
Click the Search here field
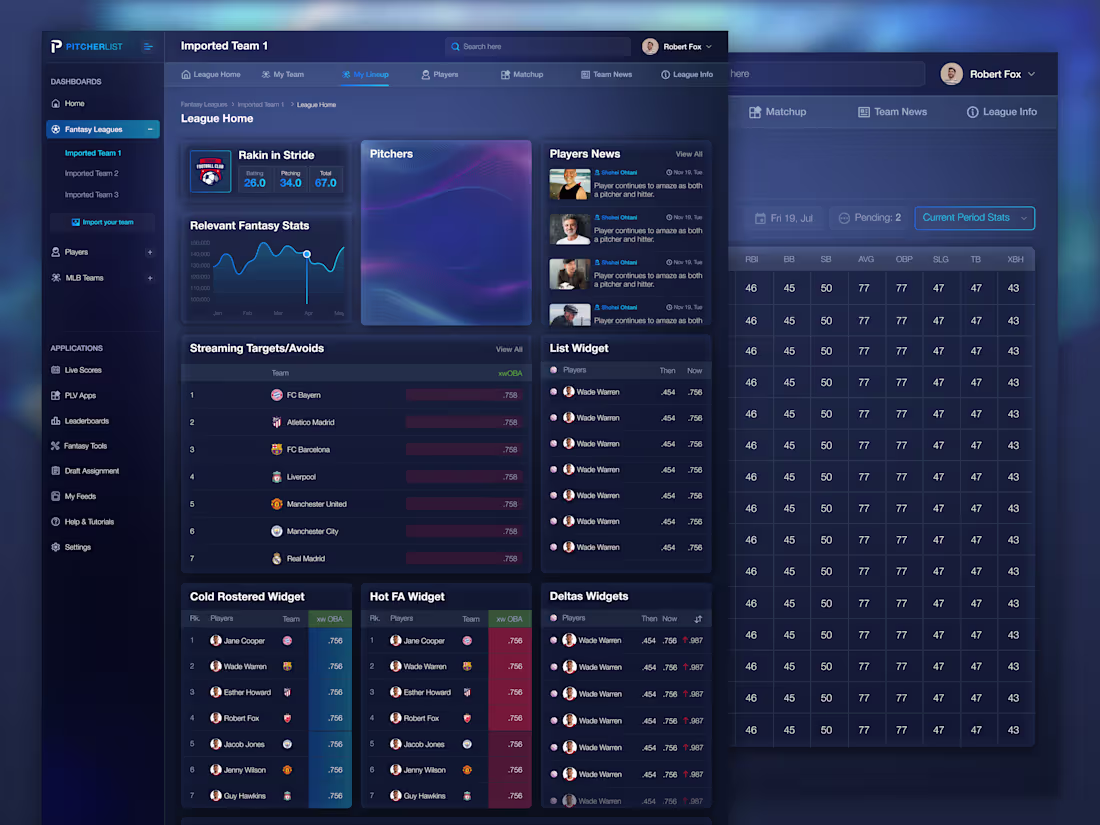click(x=537, y=46)
